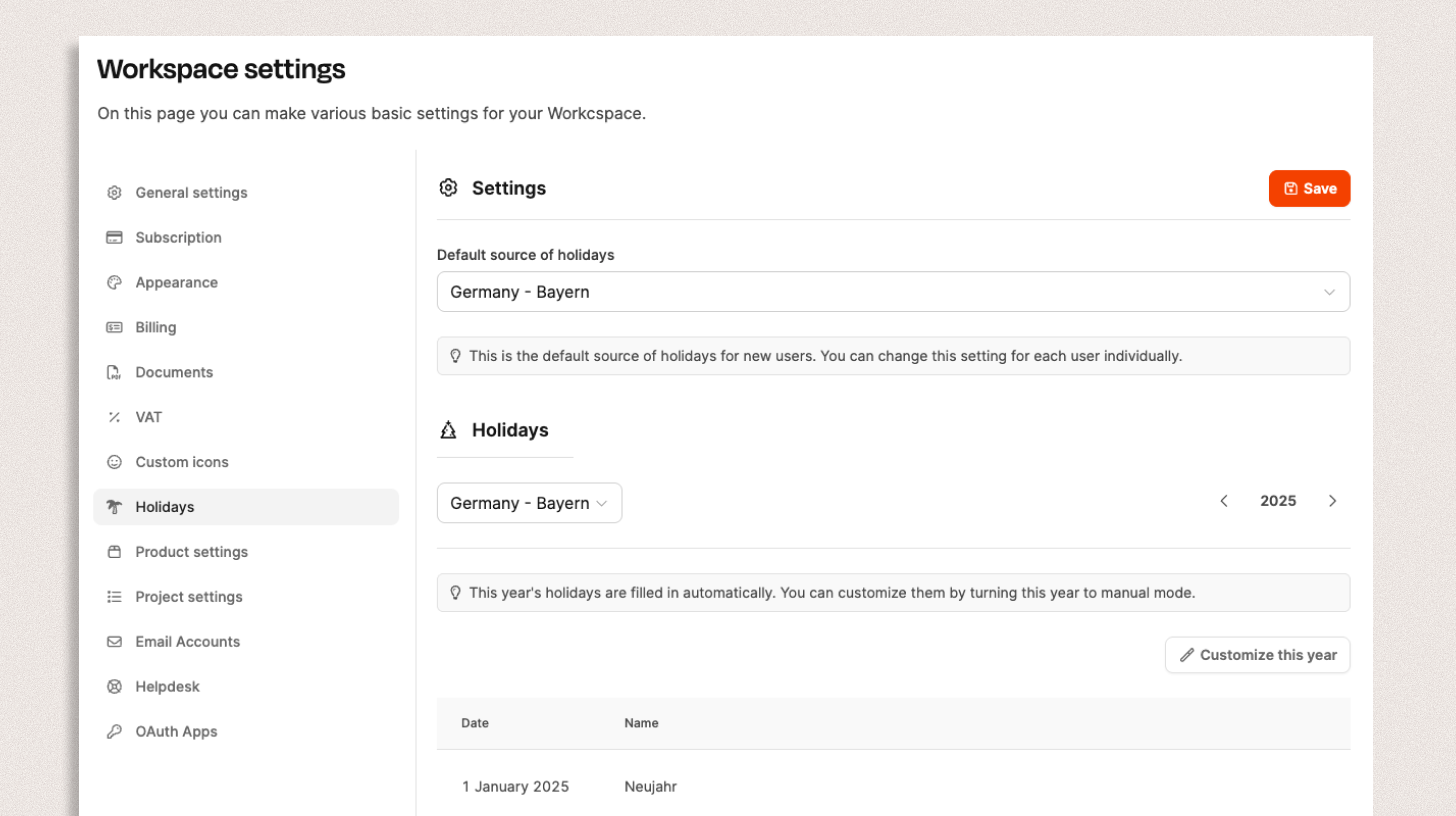This screenshot has height=816, width=1456.
Task: Click the Documents PDF file icon
Action: point(114,373)
